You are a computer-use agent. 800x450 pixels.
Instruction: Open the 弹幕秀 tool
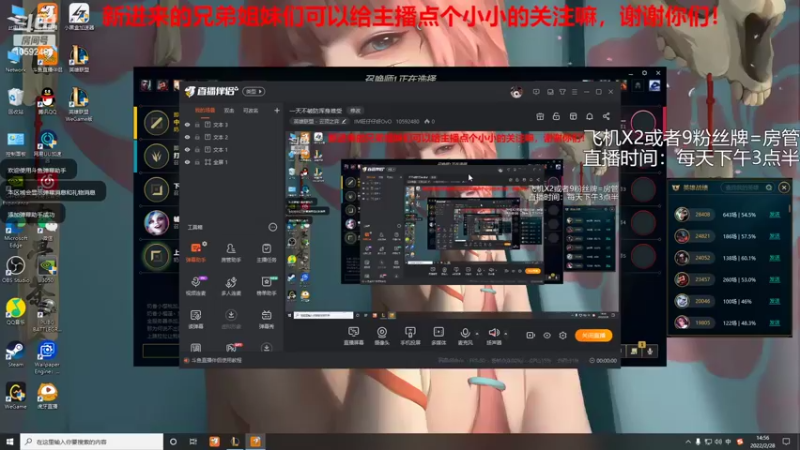tap(266, 318)
